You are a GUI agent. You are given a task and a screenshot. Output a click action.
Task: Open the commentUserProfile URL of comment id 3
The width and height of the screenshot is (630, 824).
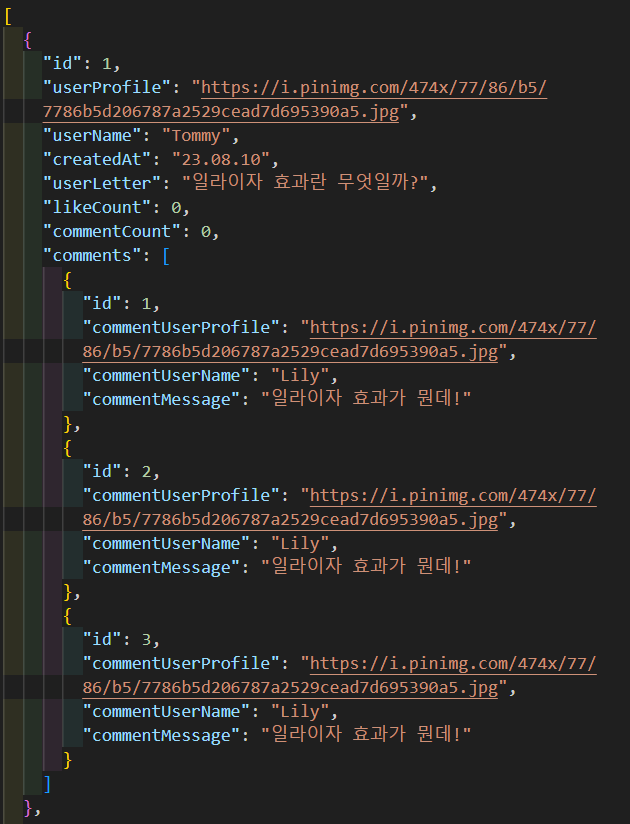[x=453, y=664]
